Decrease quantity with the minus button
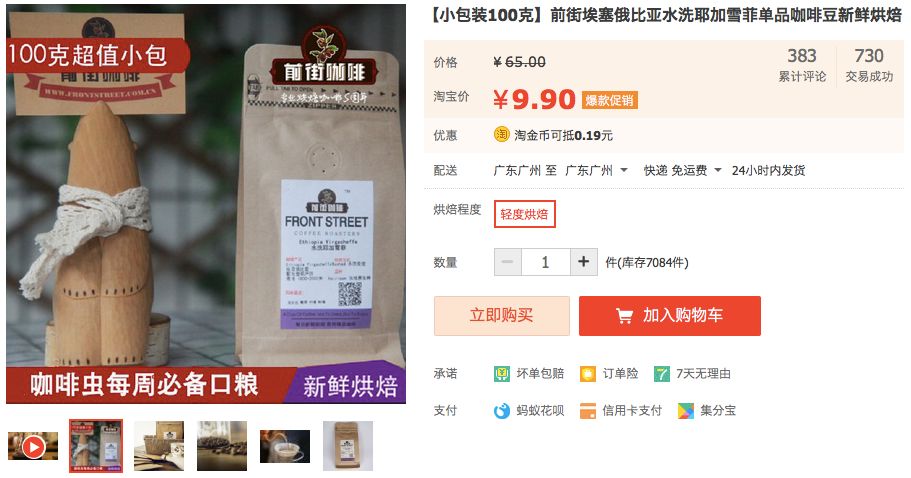Viewport: 911px width, 478px height. tap(508, 262)
